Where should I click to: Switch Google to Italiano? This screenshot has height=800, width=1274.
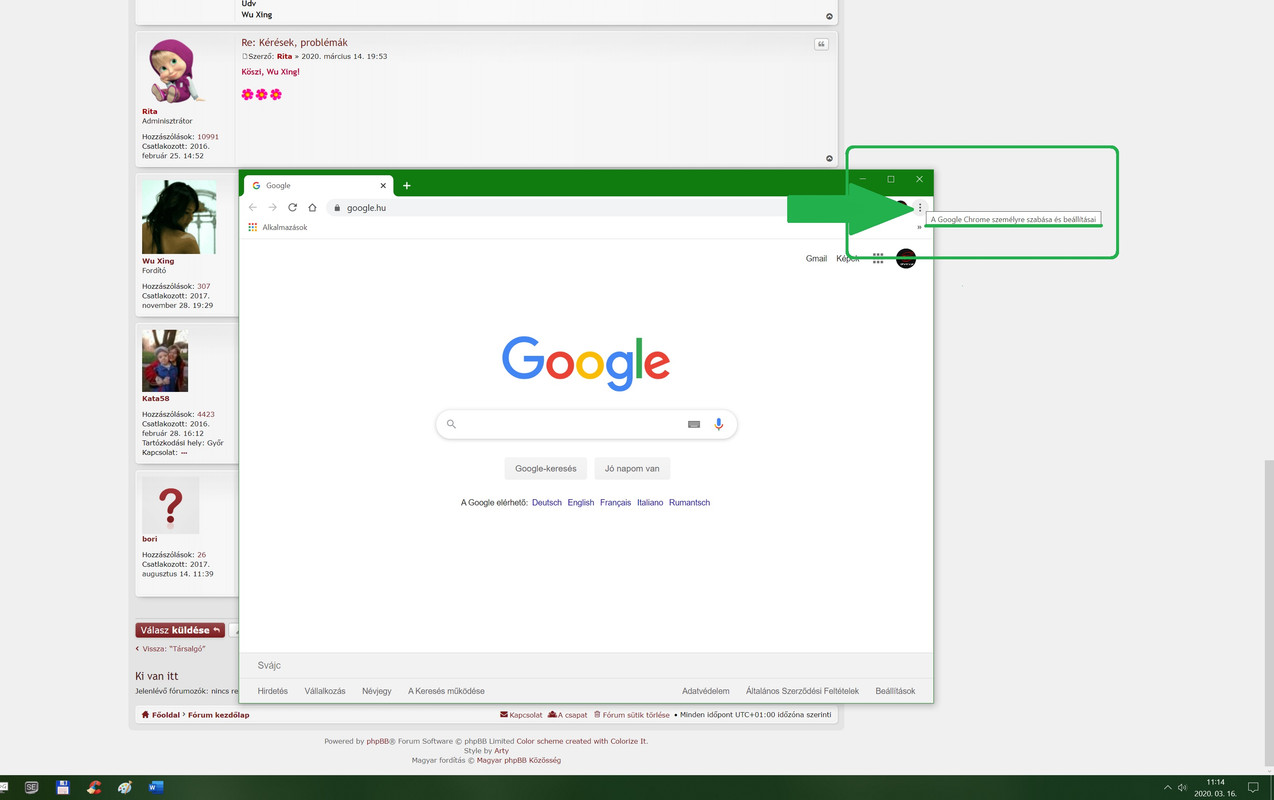[650, 502]
